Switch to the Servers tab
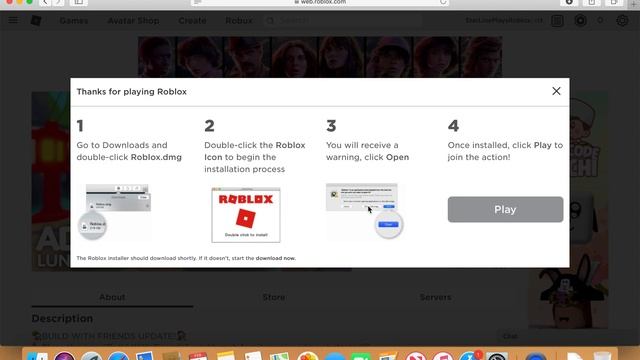 [x=435, y=297]
